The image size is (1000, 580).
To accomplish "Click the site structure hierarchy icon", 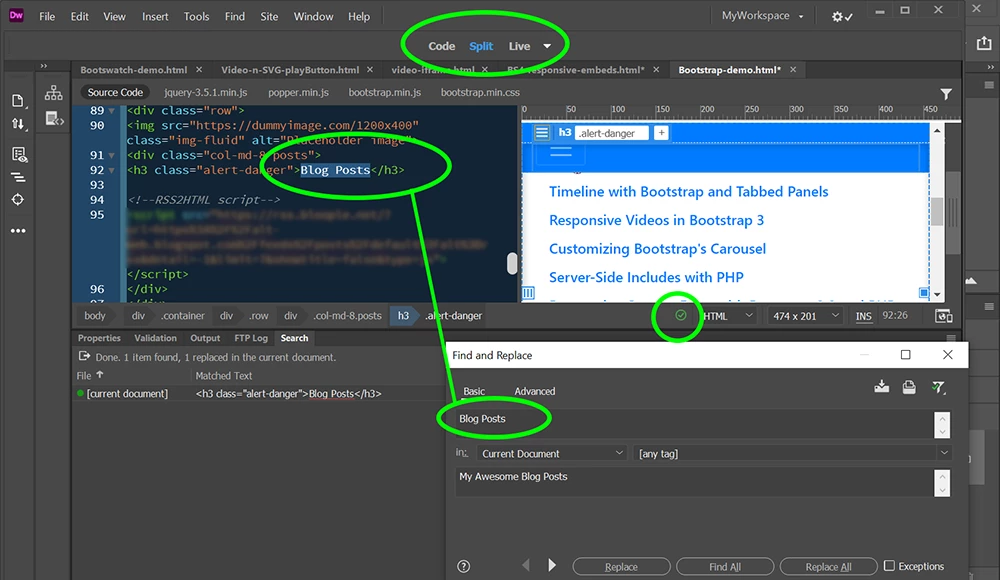I will 54,93.
